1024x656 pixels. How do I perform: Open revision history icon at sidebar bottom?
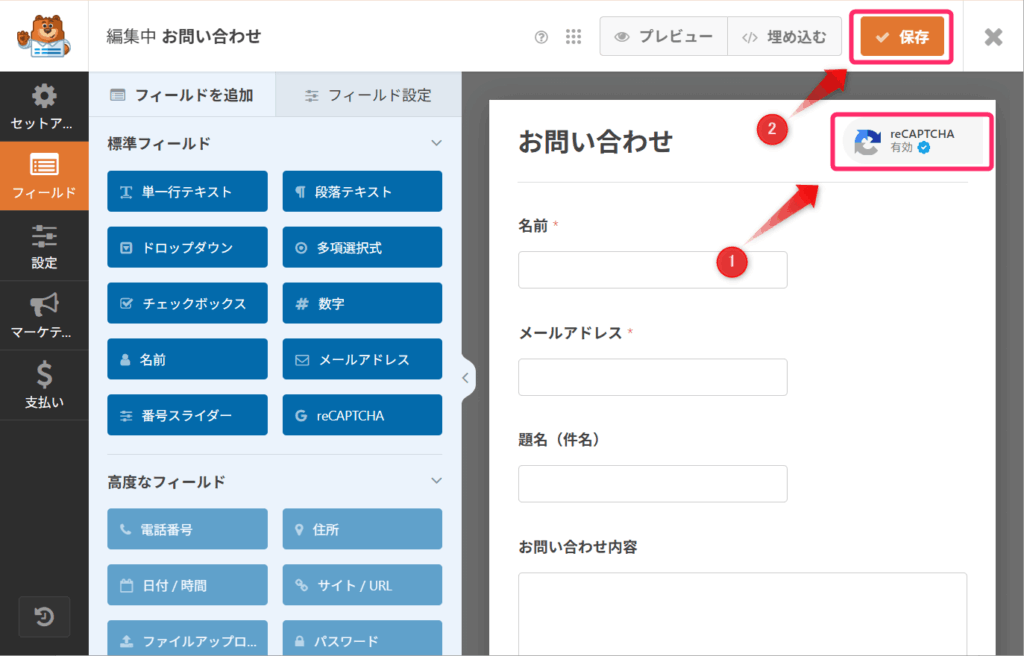pos(44,617)
